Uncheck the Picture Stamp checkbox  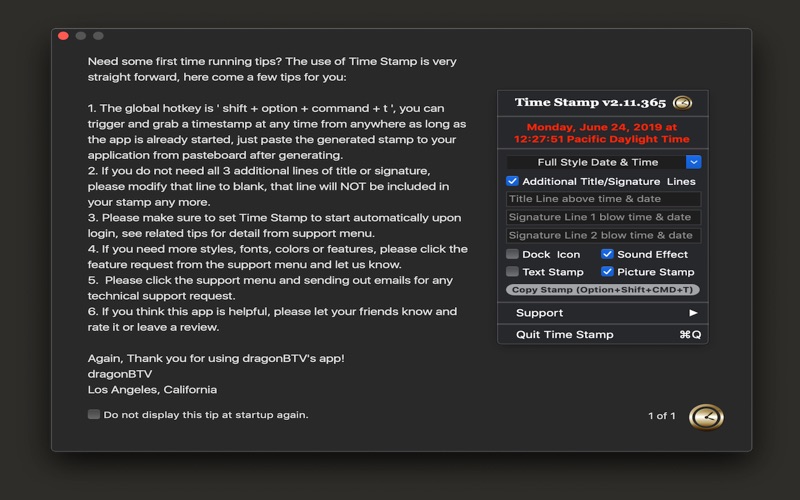tap(607, 271)
